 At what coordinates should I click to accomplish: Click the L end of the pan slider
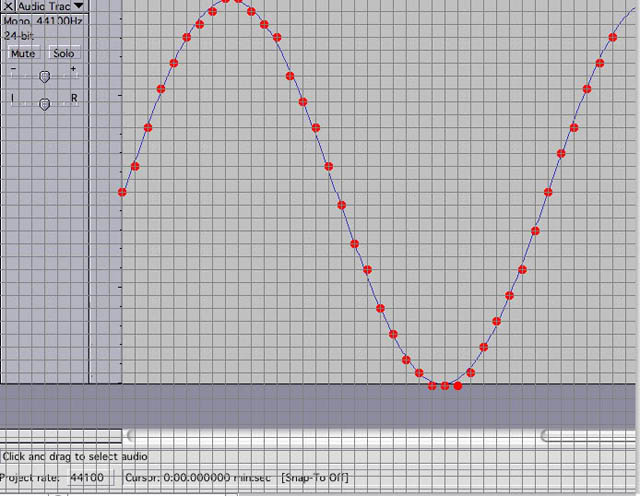pyautogui.click(x=12, y=98)
